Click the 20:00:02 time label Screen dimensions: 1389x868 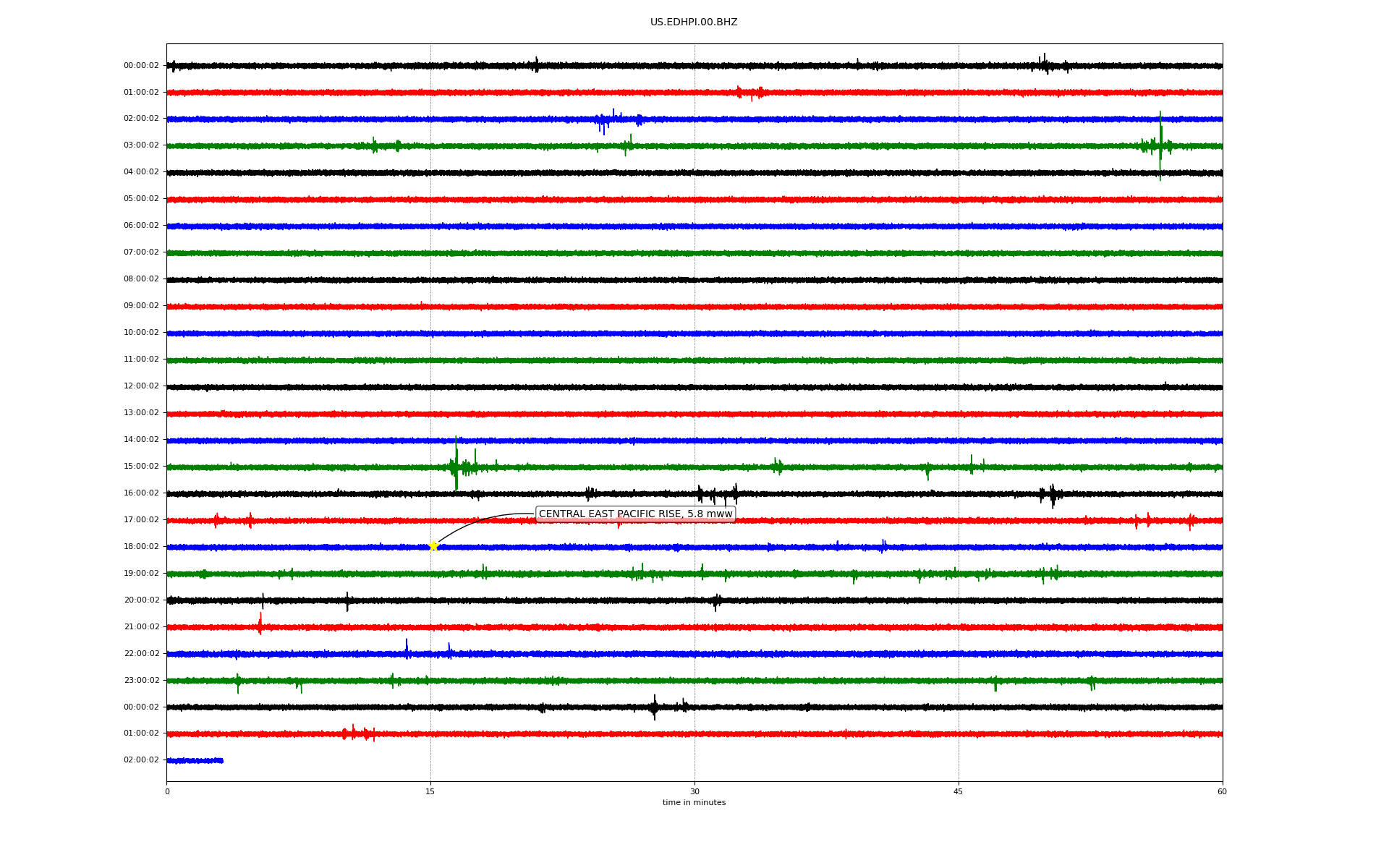141,600
